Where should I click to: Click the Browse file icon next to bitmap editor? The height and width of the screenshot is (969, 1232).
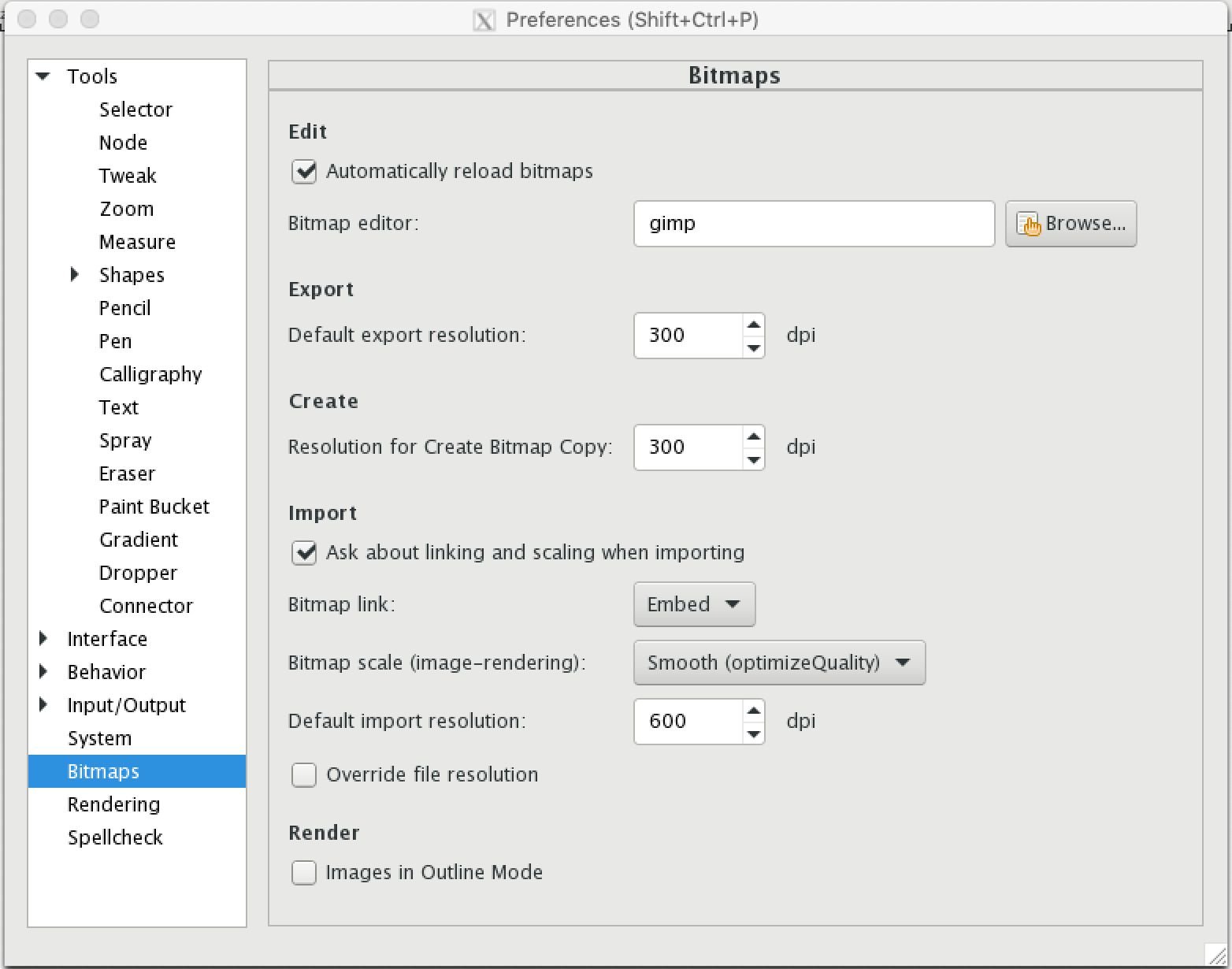tap(1030, 224)
